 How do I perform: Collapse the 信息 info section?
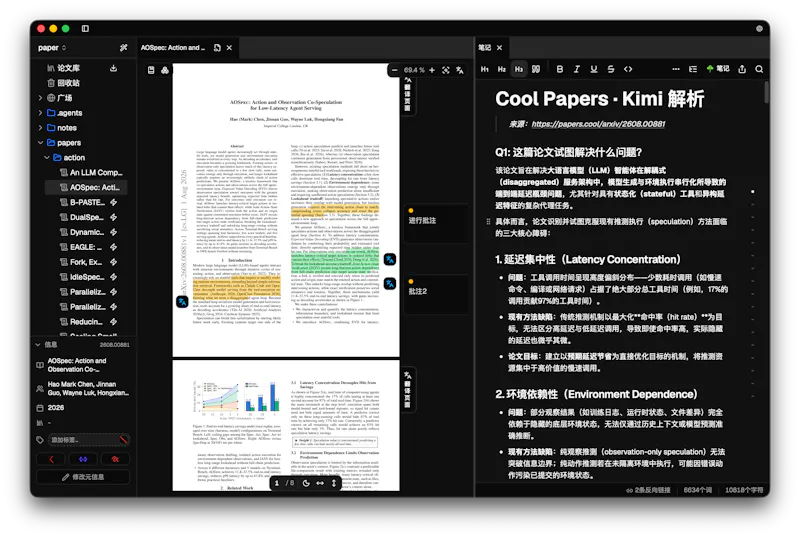(x=38, y=345)
